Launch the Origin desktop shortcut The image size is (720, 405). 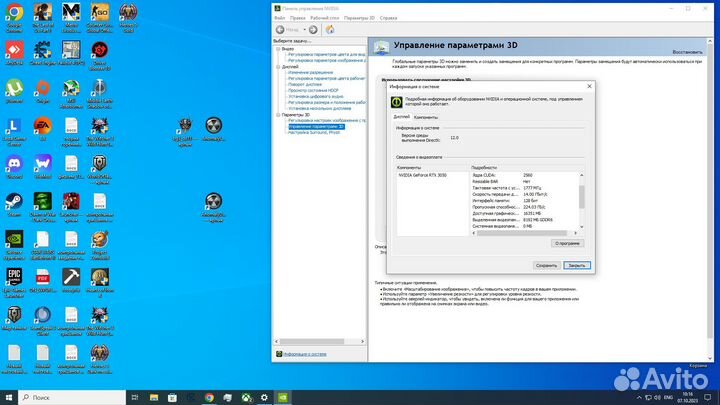[x=43, y=88]
